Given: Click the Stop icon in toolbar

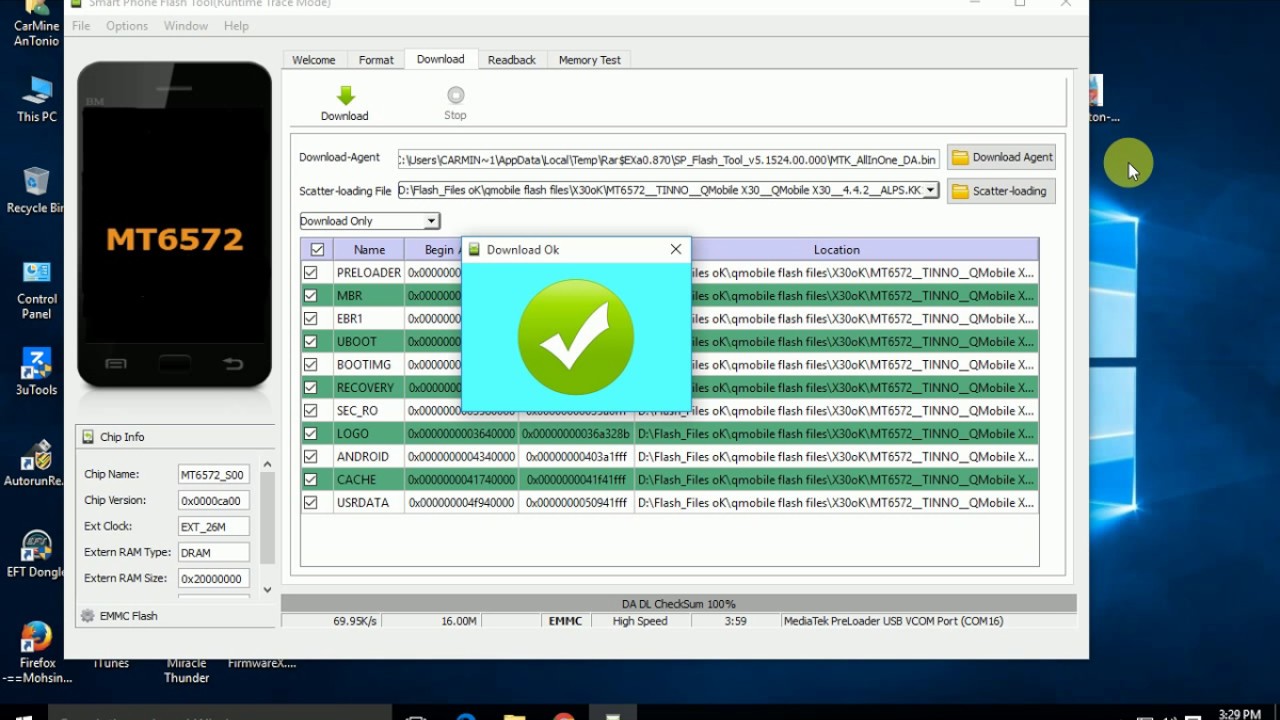Looking at the screenshot, I should point(456,95).
